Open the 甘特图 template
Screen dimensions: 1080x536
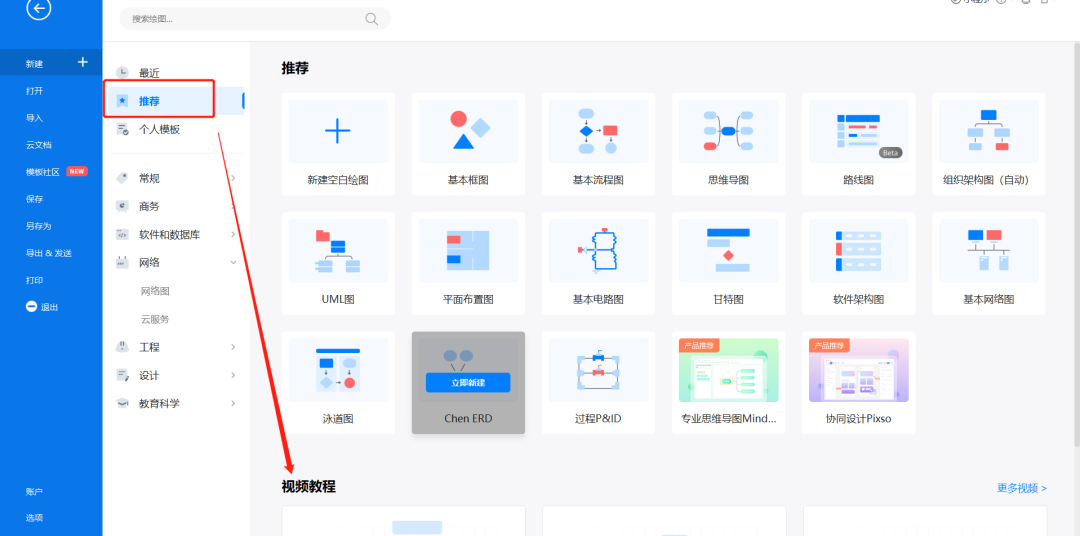pos(728,264)
